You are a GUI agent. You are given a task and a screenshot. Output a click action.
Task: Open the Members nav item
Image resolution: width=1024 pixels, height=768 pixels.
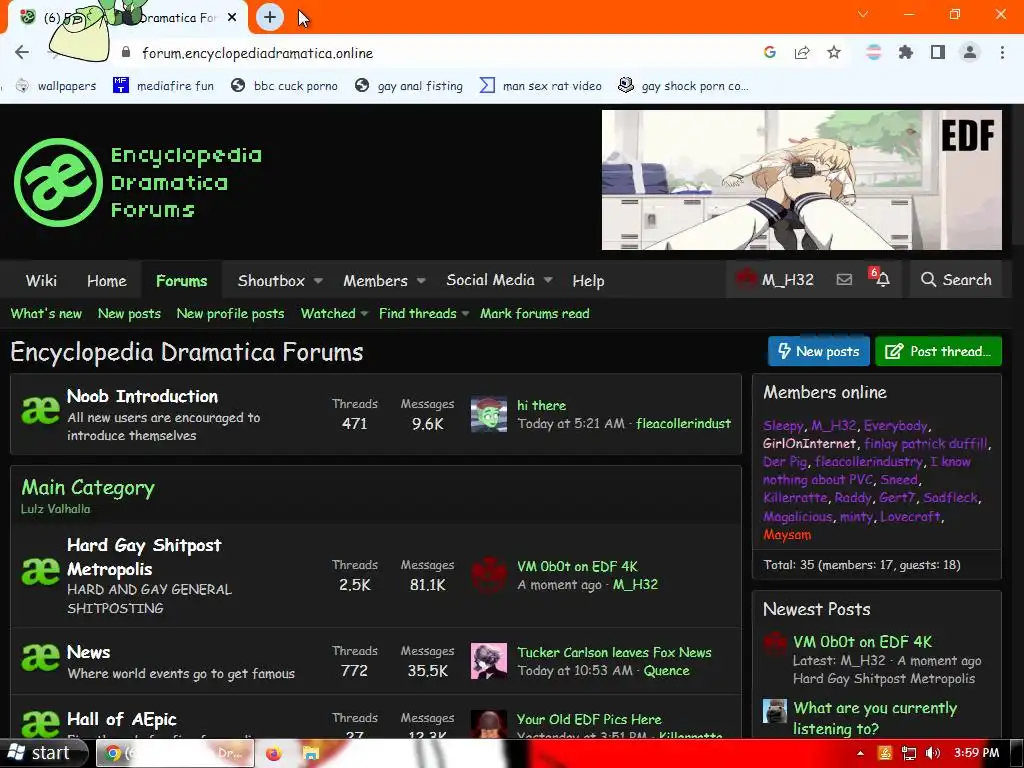point(376,281)
